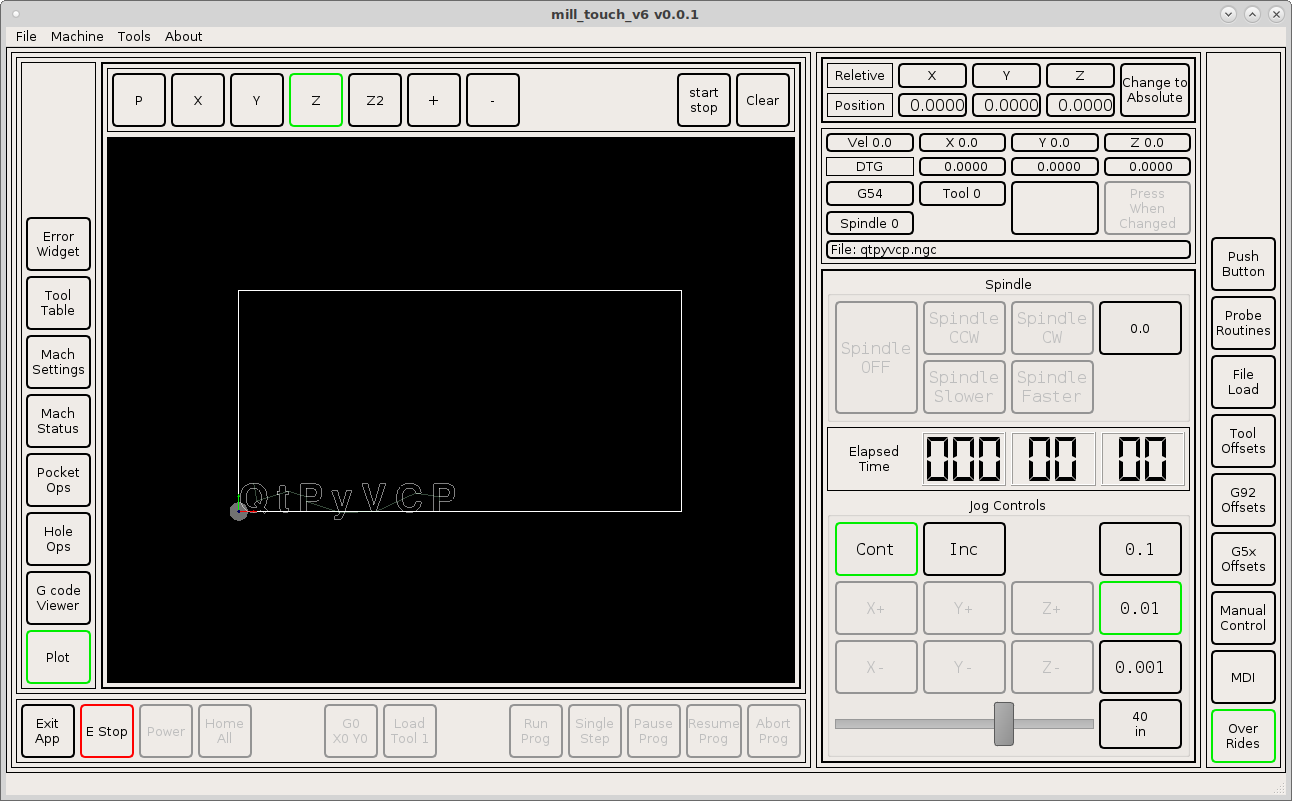
Task: Open G5x Offsets panel
Action: 1243,559
